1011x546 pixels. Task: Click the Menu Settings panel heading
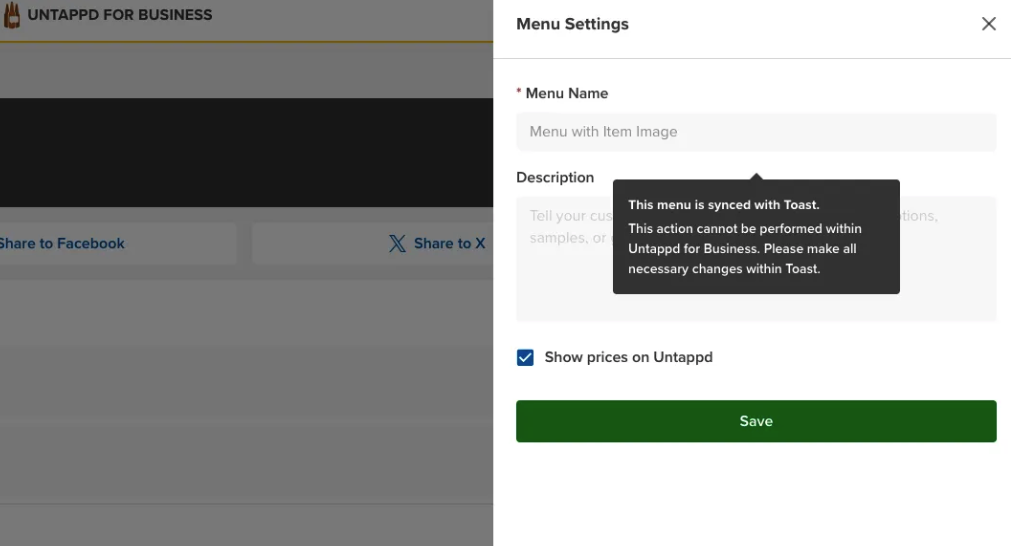coord(572,24)
